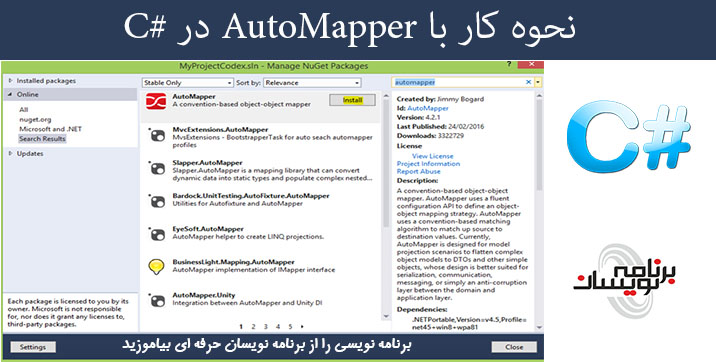Open the Sort by Relevance dropdown
This screenshot has height=362, width=716.
tap(312, 83)
